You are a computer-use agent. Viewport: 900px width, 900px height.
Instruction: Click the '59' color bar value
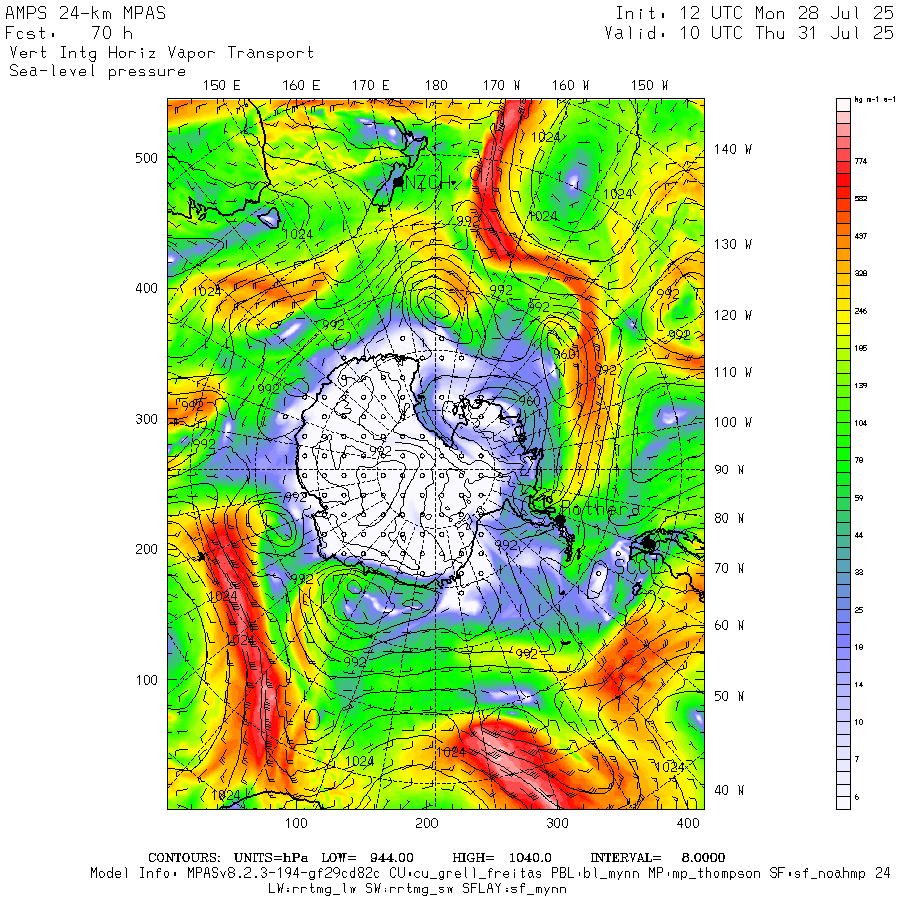click(859, 498)
